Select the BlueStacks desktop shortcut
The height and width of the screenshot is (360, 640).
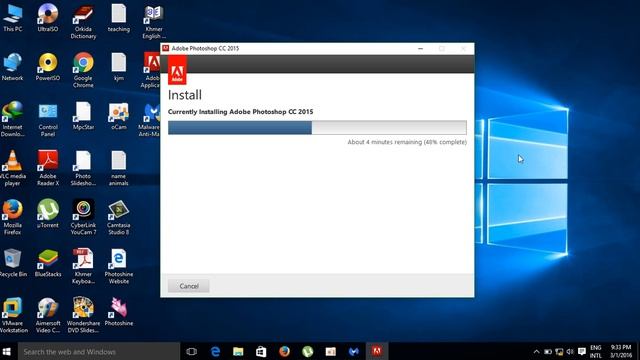click(x=48, y=263)
